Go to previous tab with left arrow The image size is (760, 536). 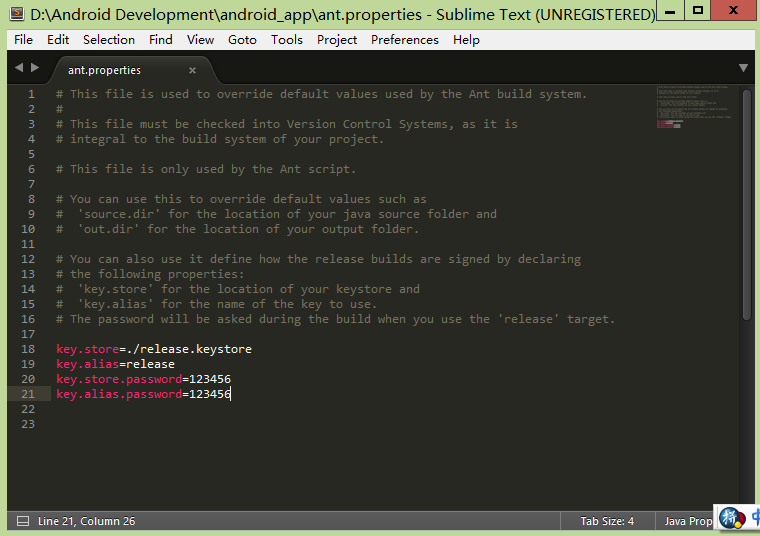click(19, 67)
